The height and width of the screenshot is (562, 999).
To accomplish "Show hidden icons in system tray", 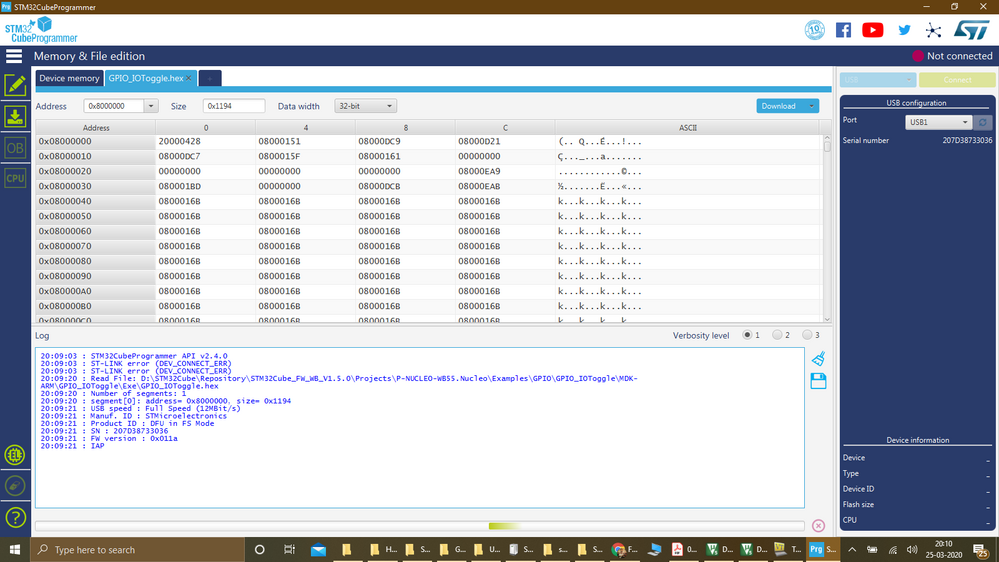I will [852, 549].
